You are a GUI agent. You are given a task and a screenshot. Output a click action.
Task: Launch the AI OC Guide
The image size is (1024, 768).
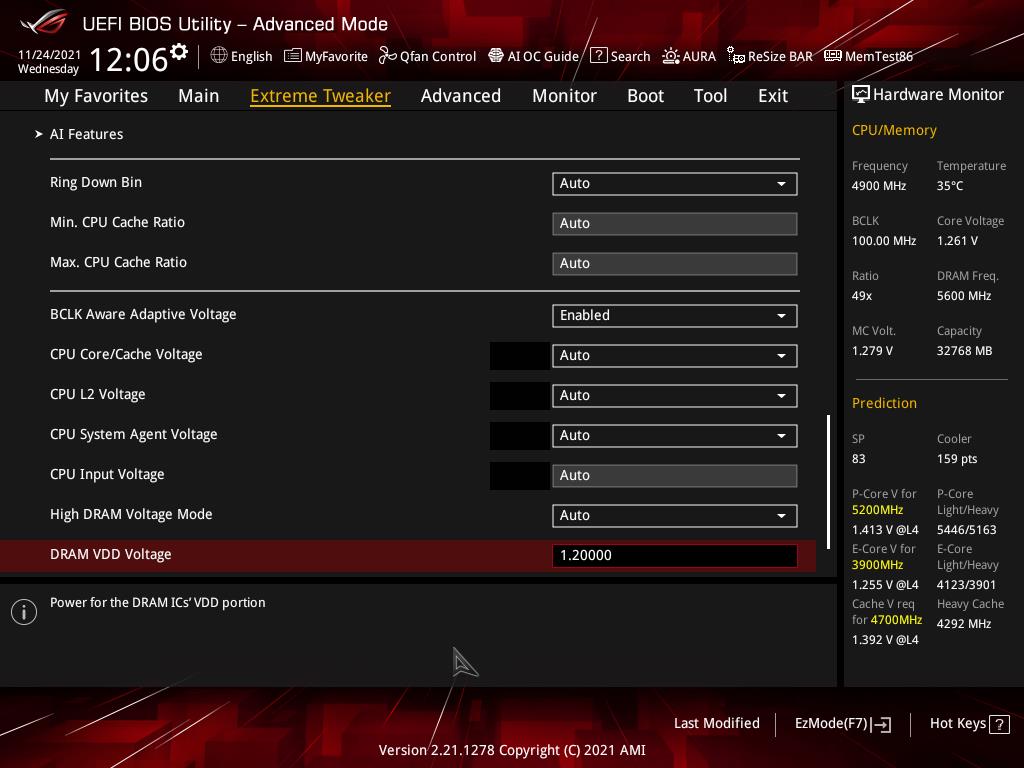tap(533, 56)
